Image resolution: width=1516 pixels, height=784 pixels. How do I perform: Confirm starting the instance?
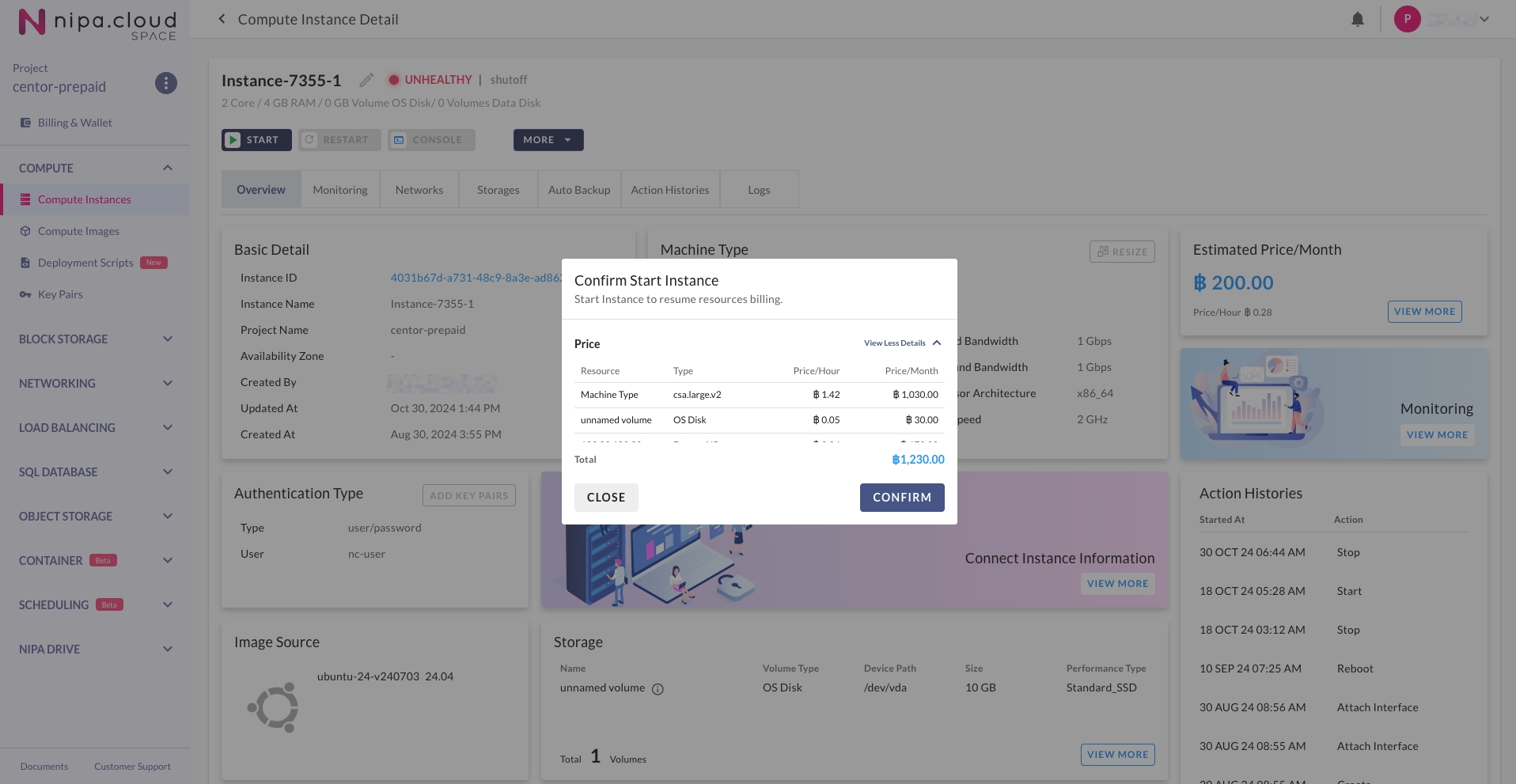coord(901,498)
